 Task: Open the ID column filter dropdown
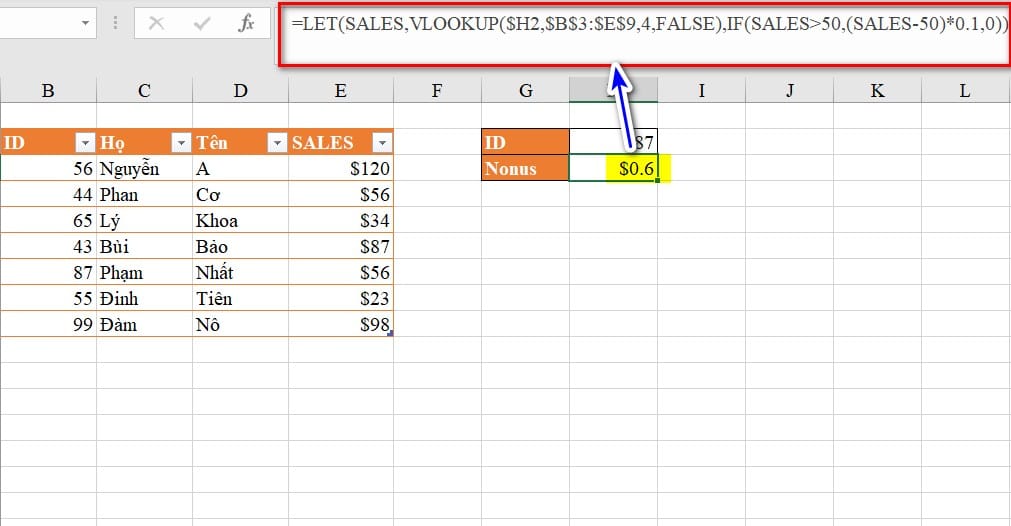[84, 143]
